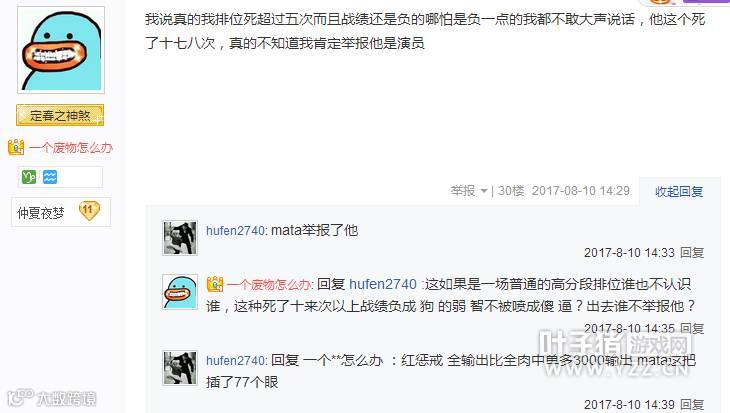This screenshot has height=413, width=730.
Task: Click the blue Aquarius zodiac icon
Action: 50,177
